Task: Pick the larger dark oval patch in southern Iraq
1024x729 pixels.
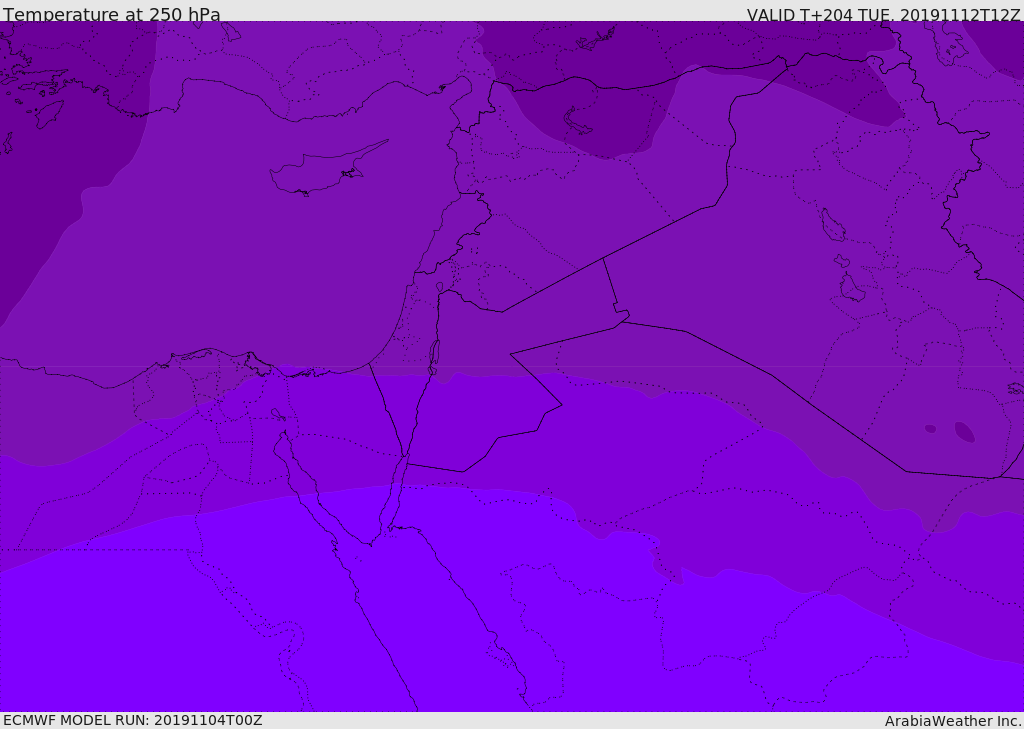Action: [x=964, y=432]
